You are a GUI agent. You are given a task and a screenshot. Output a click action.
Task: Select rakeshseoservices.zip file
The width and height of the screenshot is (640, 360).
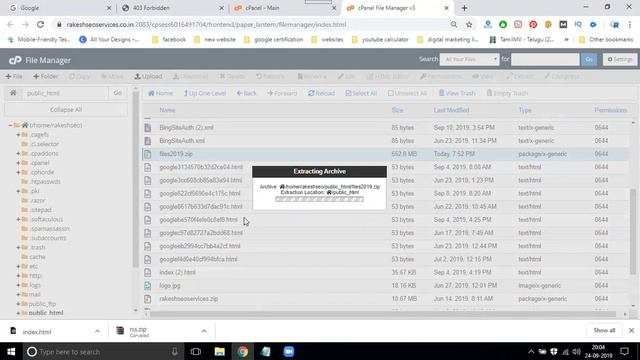point(189,299)
